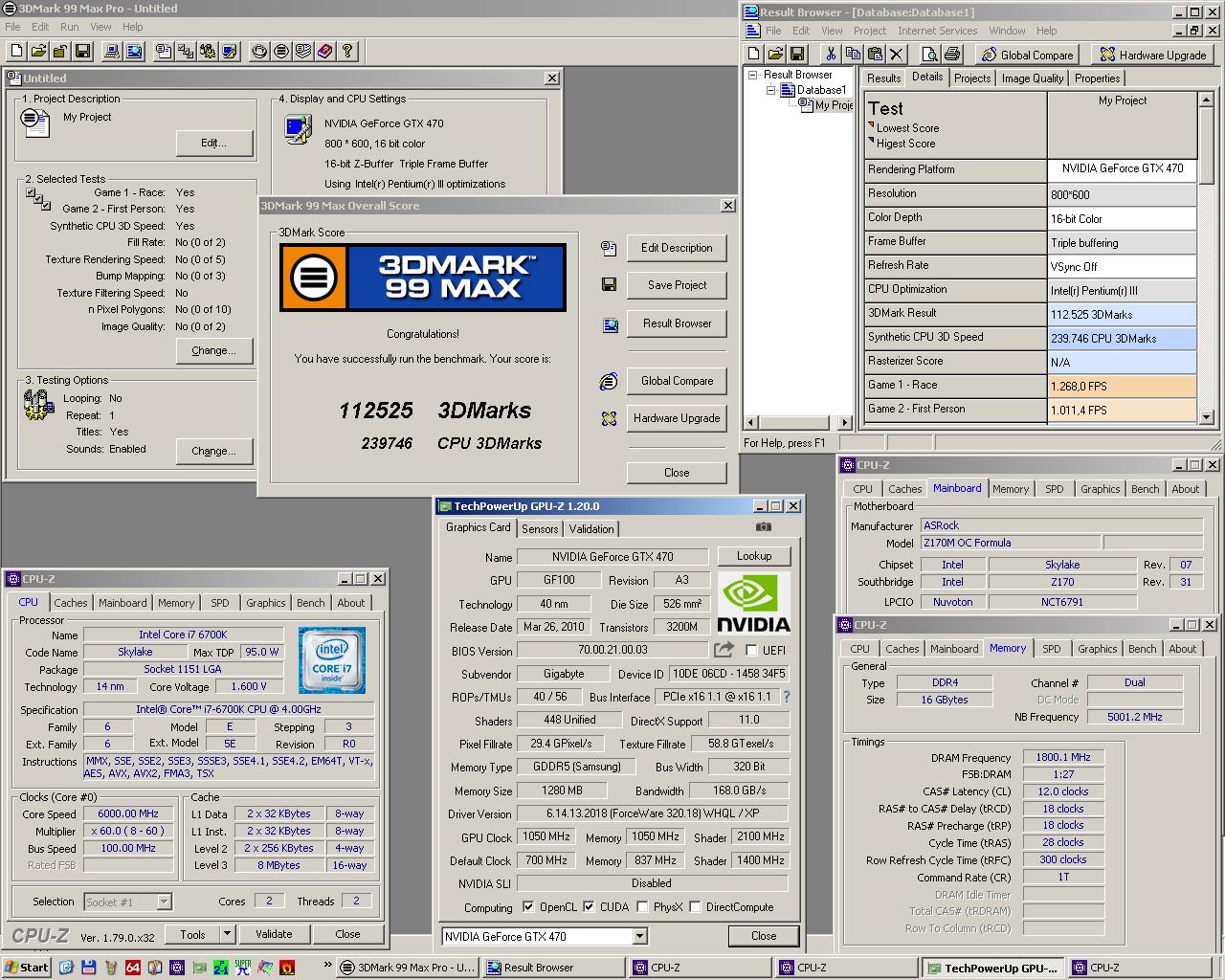Toggle the UEFI checkbox in GPU-Z
Viewport: 1225px width, 980px height.
[x=751, y=651]
